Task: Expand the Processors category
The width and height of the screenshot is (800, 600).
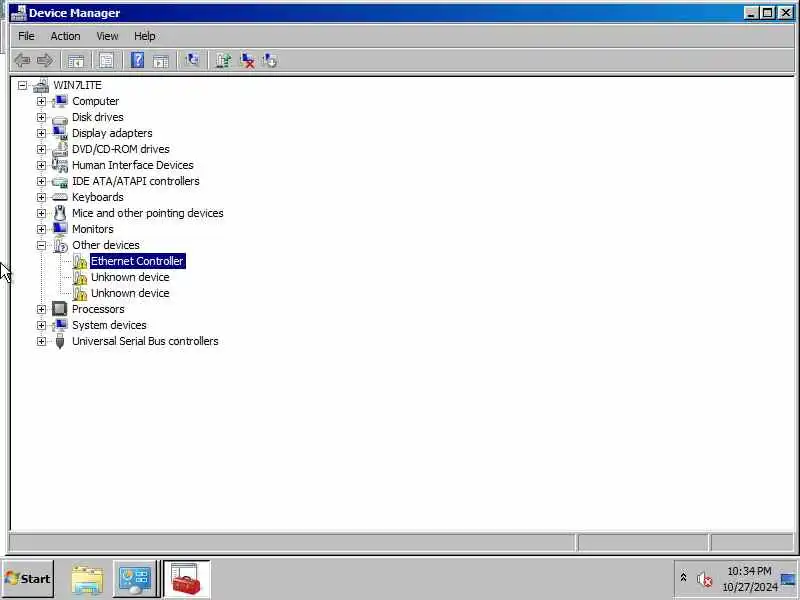Action: coord(41,309)
